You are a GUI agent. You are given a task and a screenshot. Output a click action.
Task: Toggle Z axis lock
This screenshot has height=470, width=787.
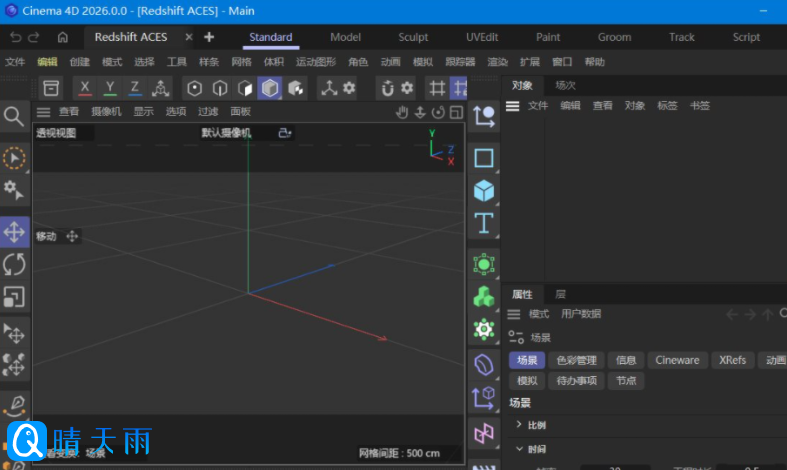tap(135, 88)
